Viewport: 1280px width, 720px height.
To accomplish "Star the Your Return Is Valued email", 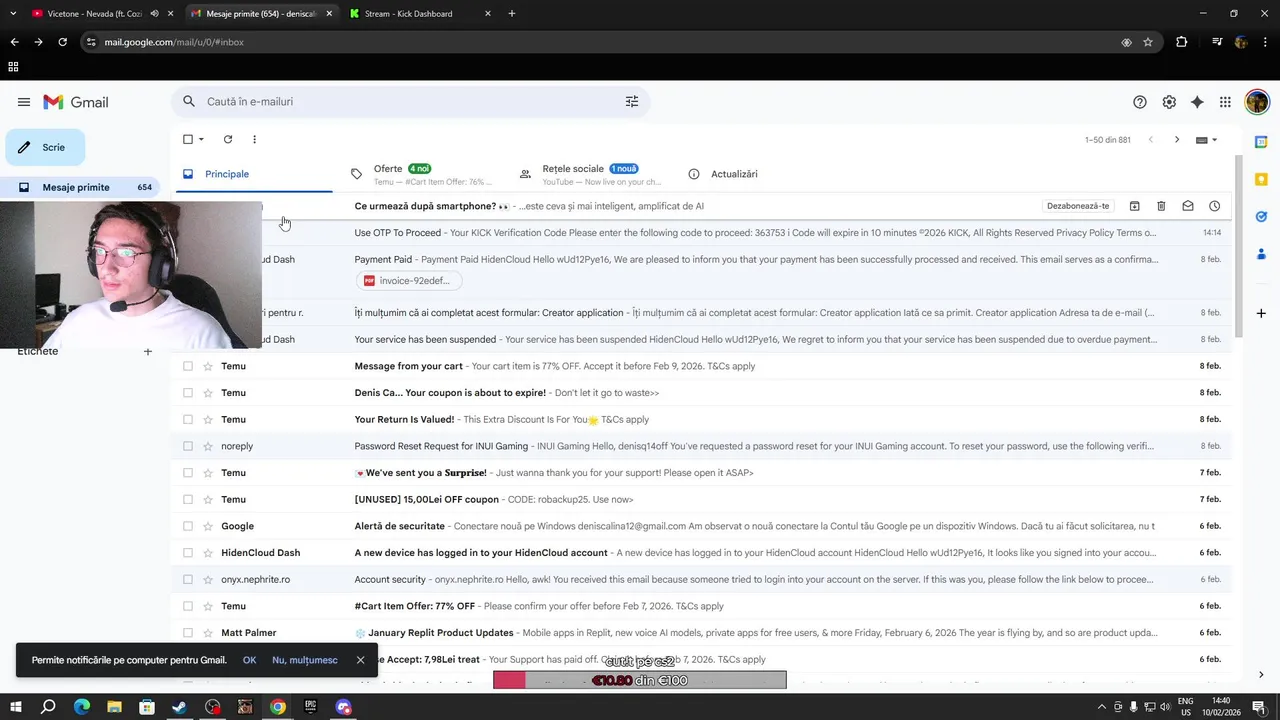I will tap(208, 420).
